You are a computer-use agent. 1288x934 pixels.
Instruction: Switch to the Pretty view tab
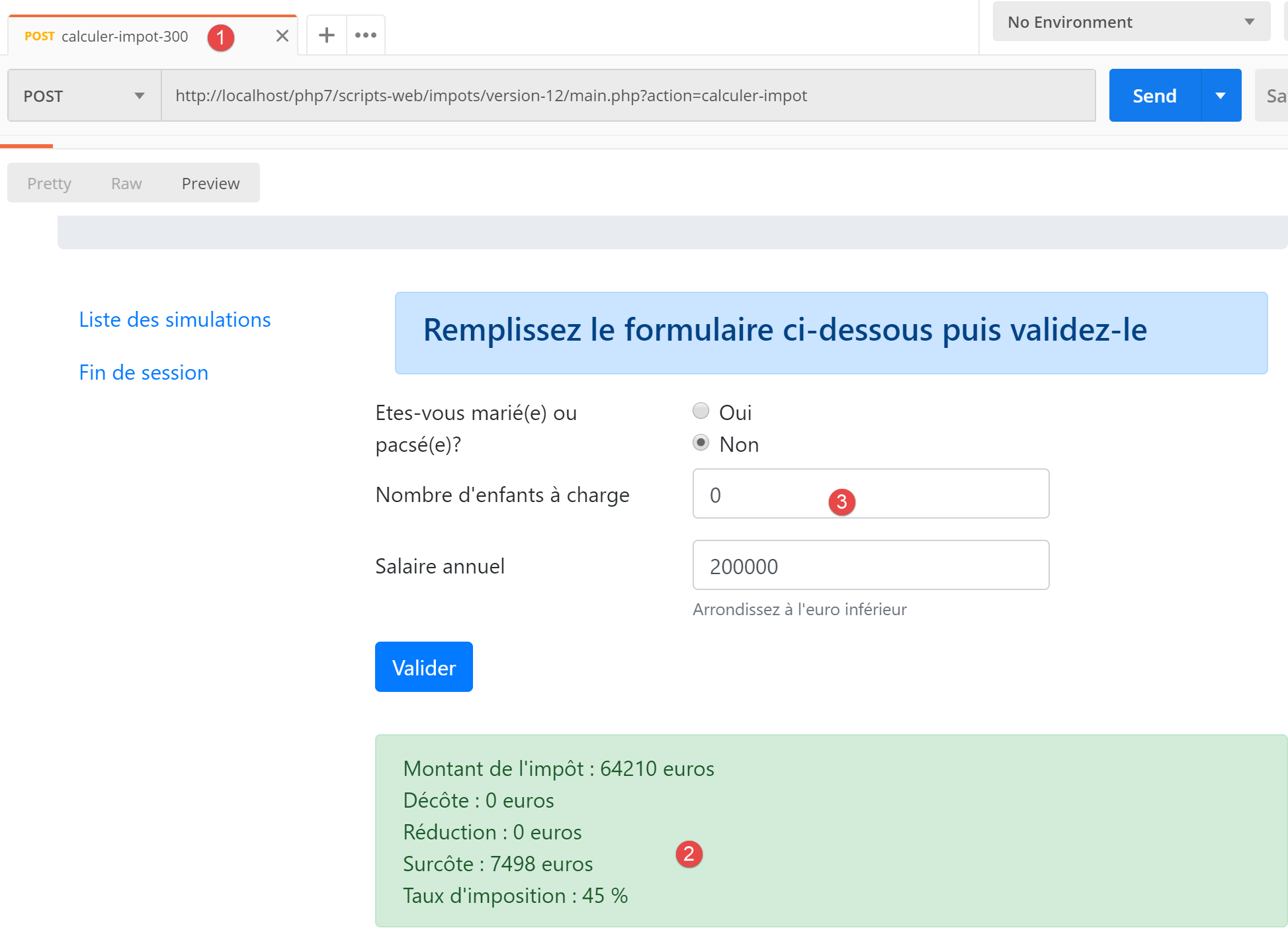coord(49,183)
